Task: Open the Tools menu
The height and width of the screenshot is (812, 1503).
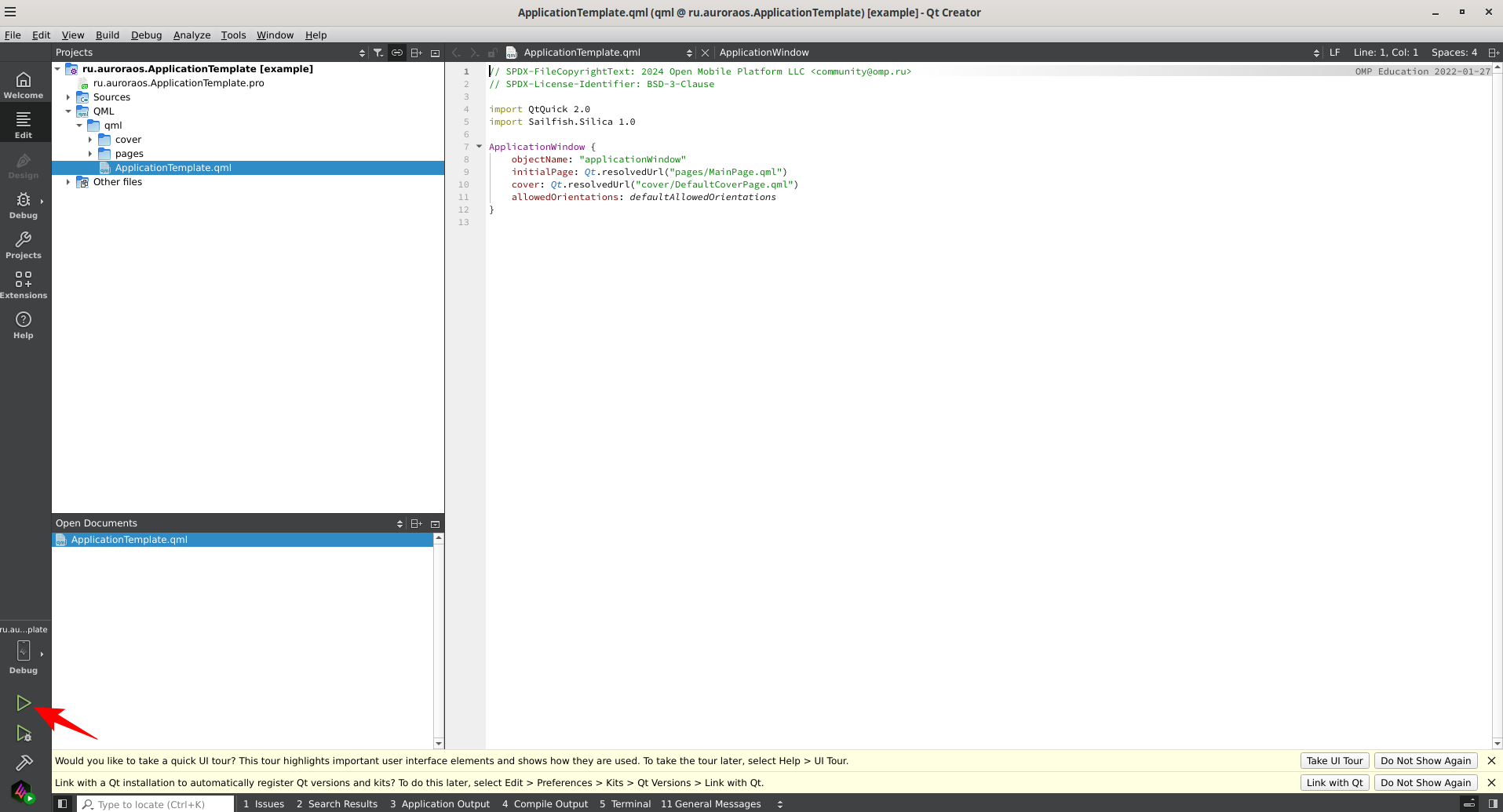Action: point(233,35)
